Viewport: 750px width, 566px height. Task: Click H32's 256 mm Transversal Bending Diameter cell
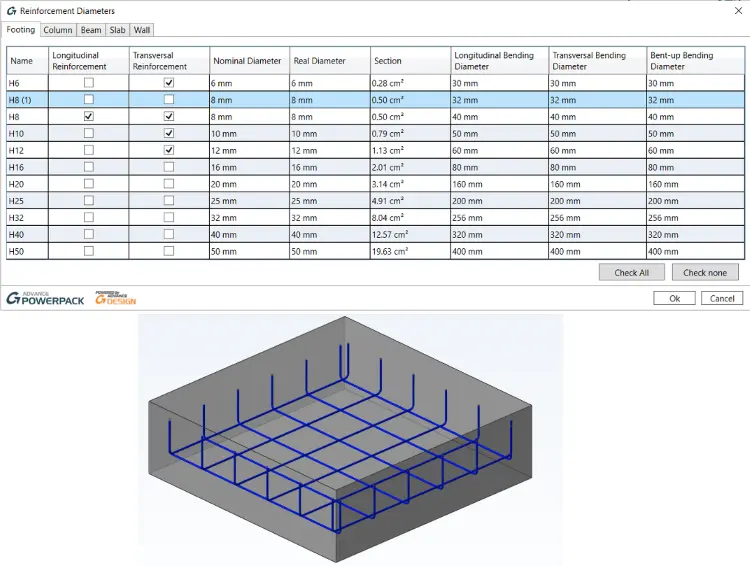pyautogui.click(x=597, y=218)
